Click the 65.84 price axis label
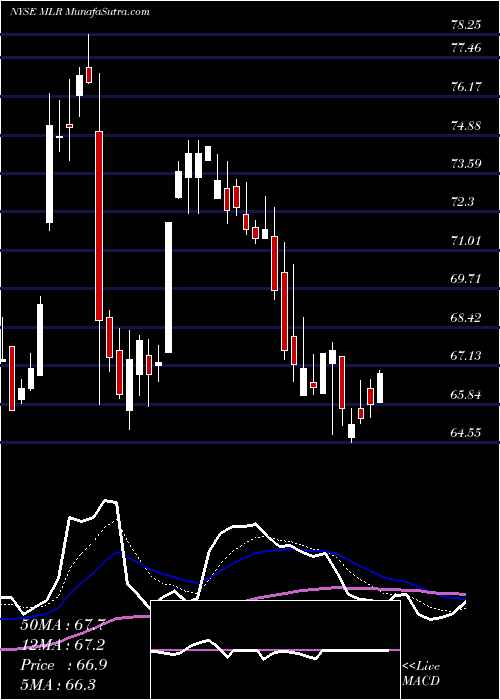Image resolution: width=500 pixels, height=700 pixels. tap(466, 395)
